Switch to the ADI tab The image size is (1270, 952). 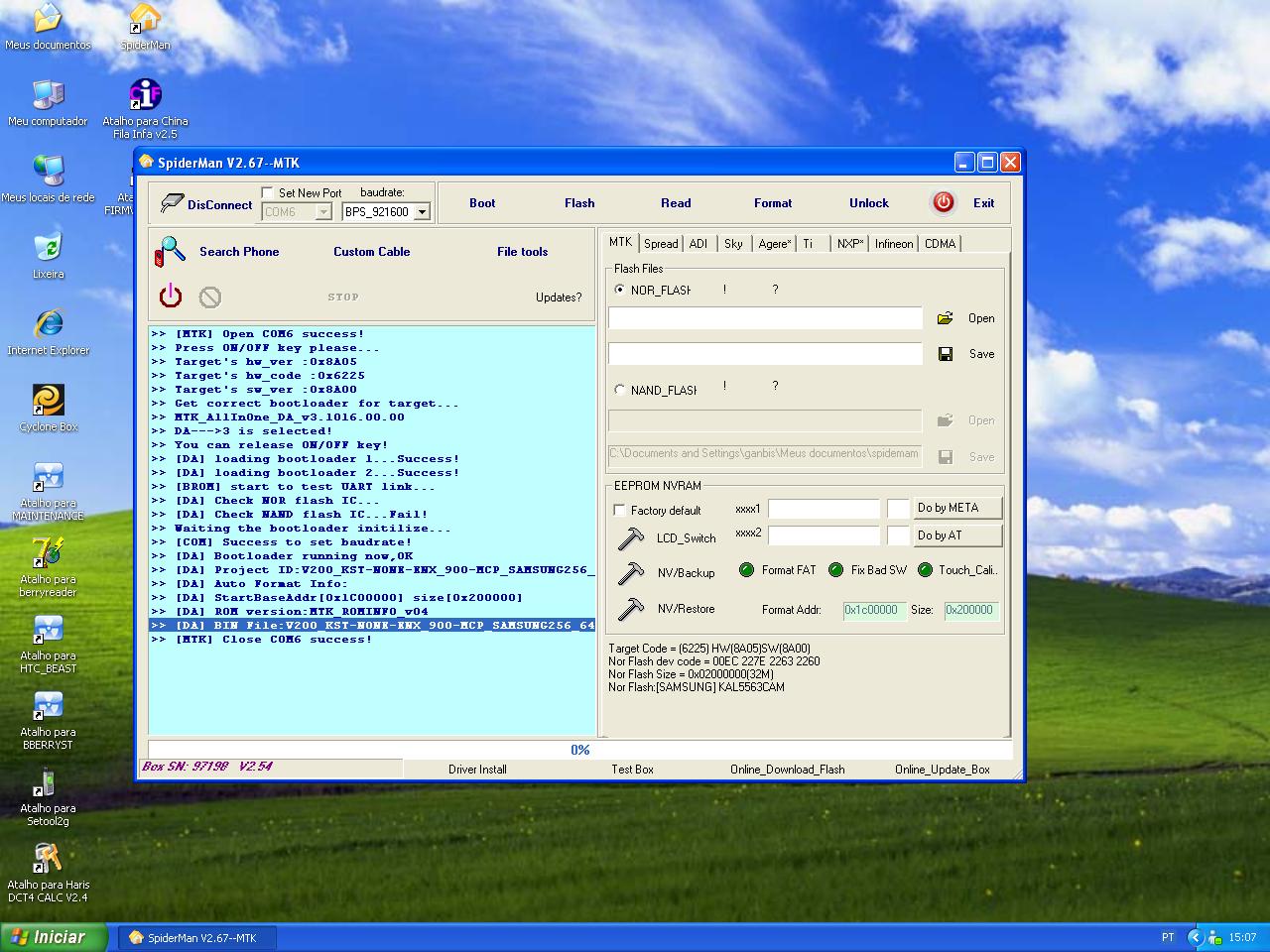point(698,244)
